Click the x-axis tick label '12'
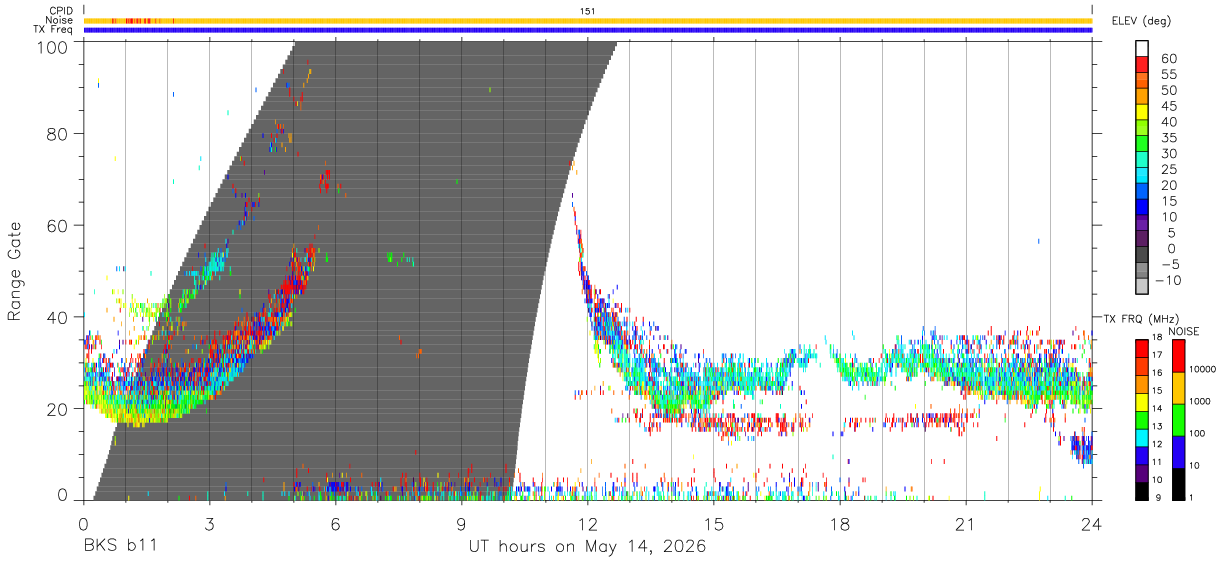The image size is (1228, 567). tap(588, 524)
